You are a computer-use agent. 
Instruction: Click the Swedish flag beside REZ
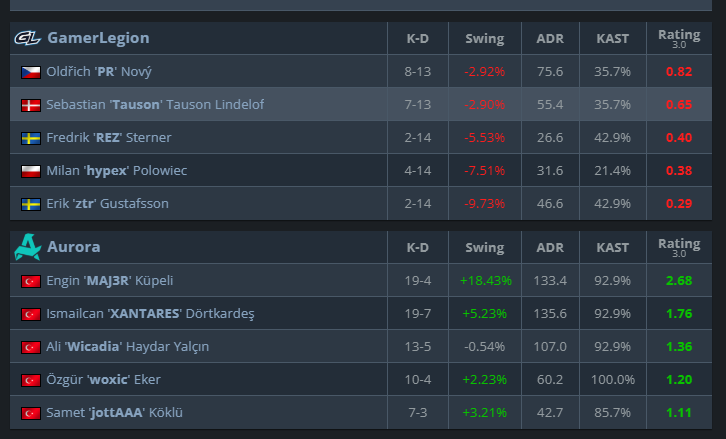pyautogui.click(x=31, y=138)
